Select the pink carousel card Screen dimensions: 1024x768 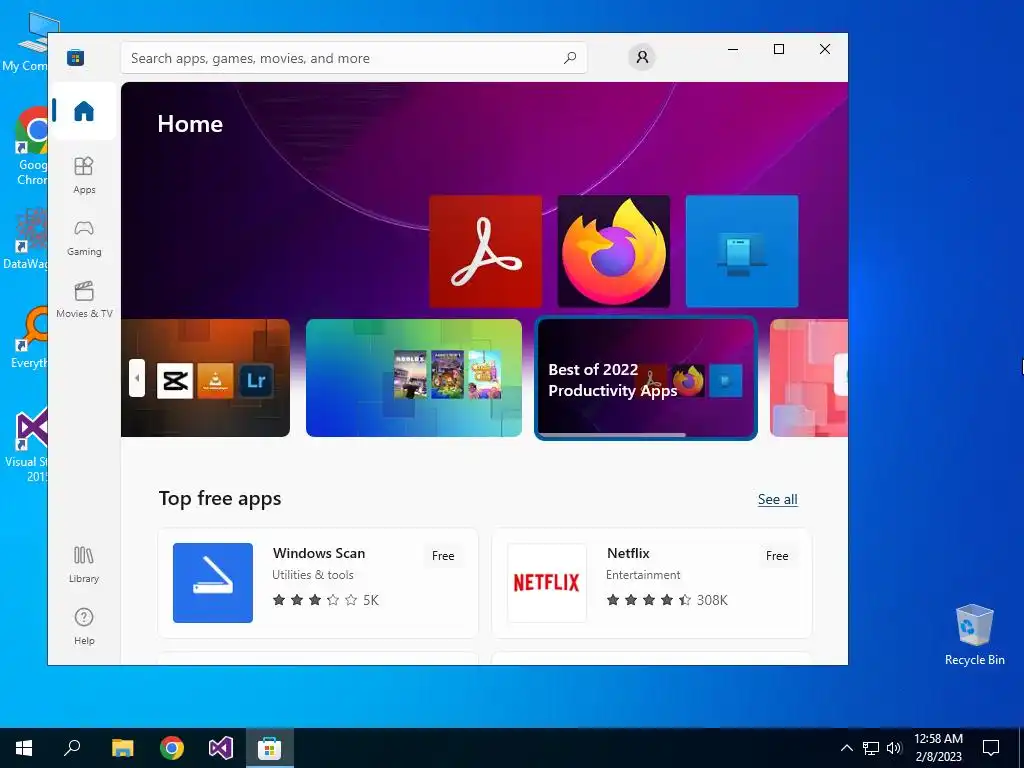tap(809, 377)
